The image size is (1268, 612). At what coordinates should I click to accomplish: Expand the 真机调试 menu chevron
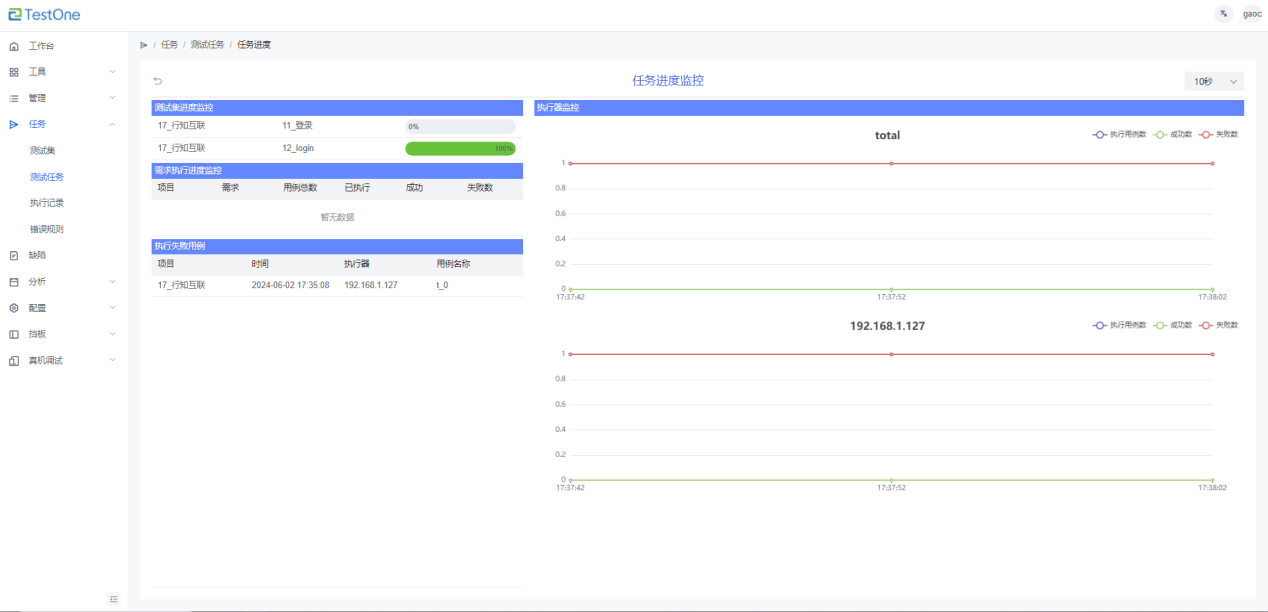112,360
